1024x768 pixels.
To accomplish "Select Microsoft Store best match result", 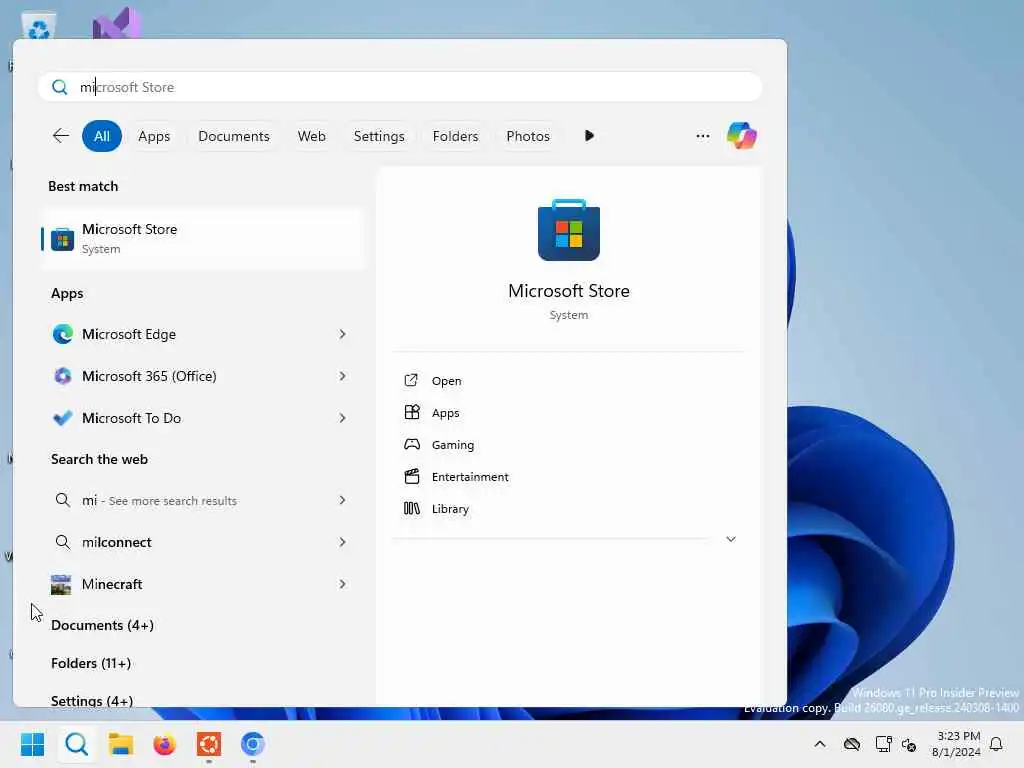I will (x=202, y=238).
